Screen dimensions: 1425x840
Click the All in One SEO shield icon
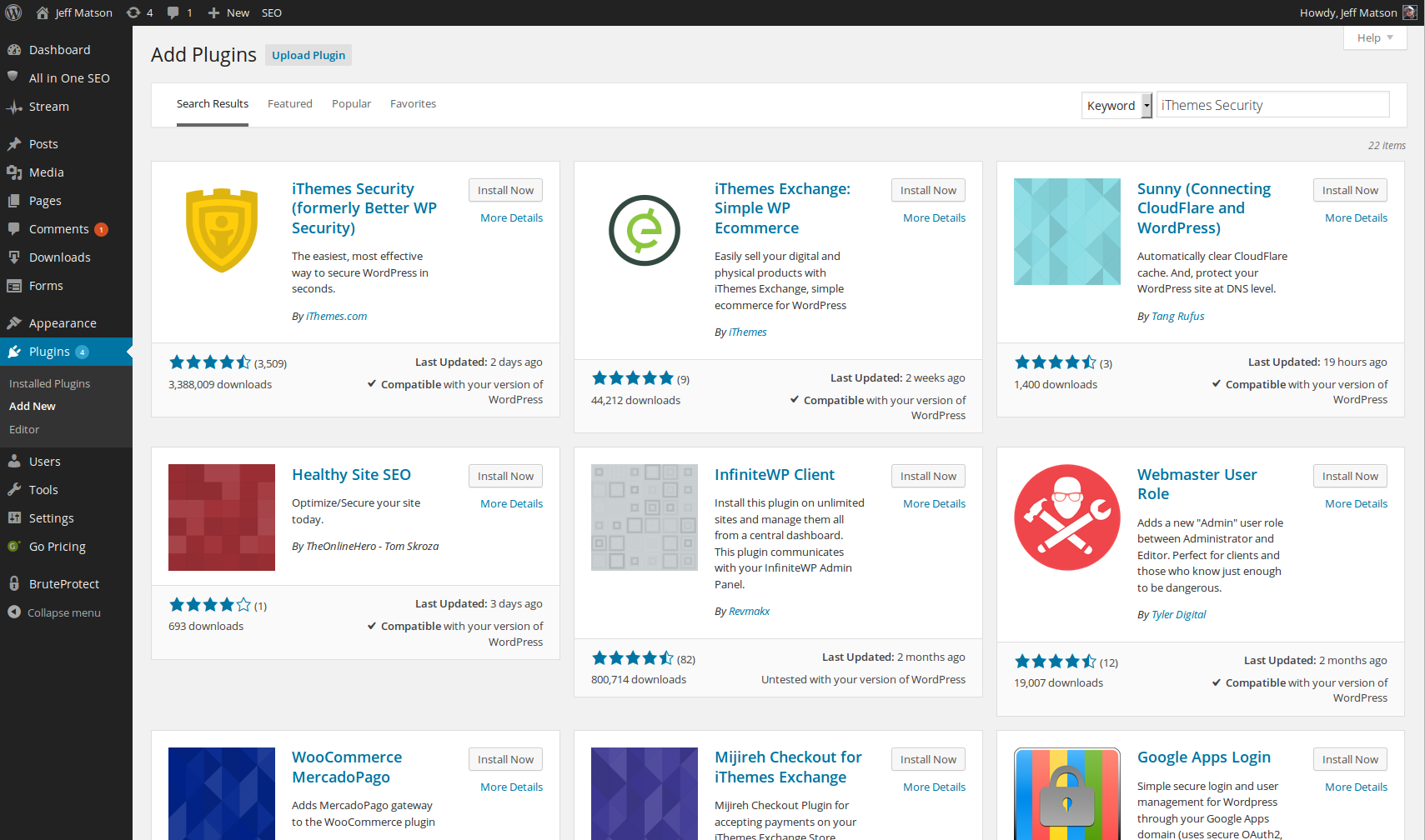pos(13,77)
